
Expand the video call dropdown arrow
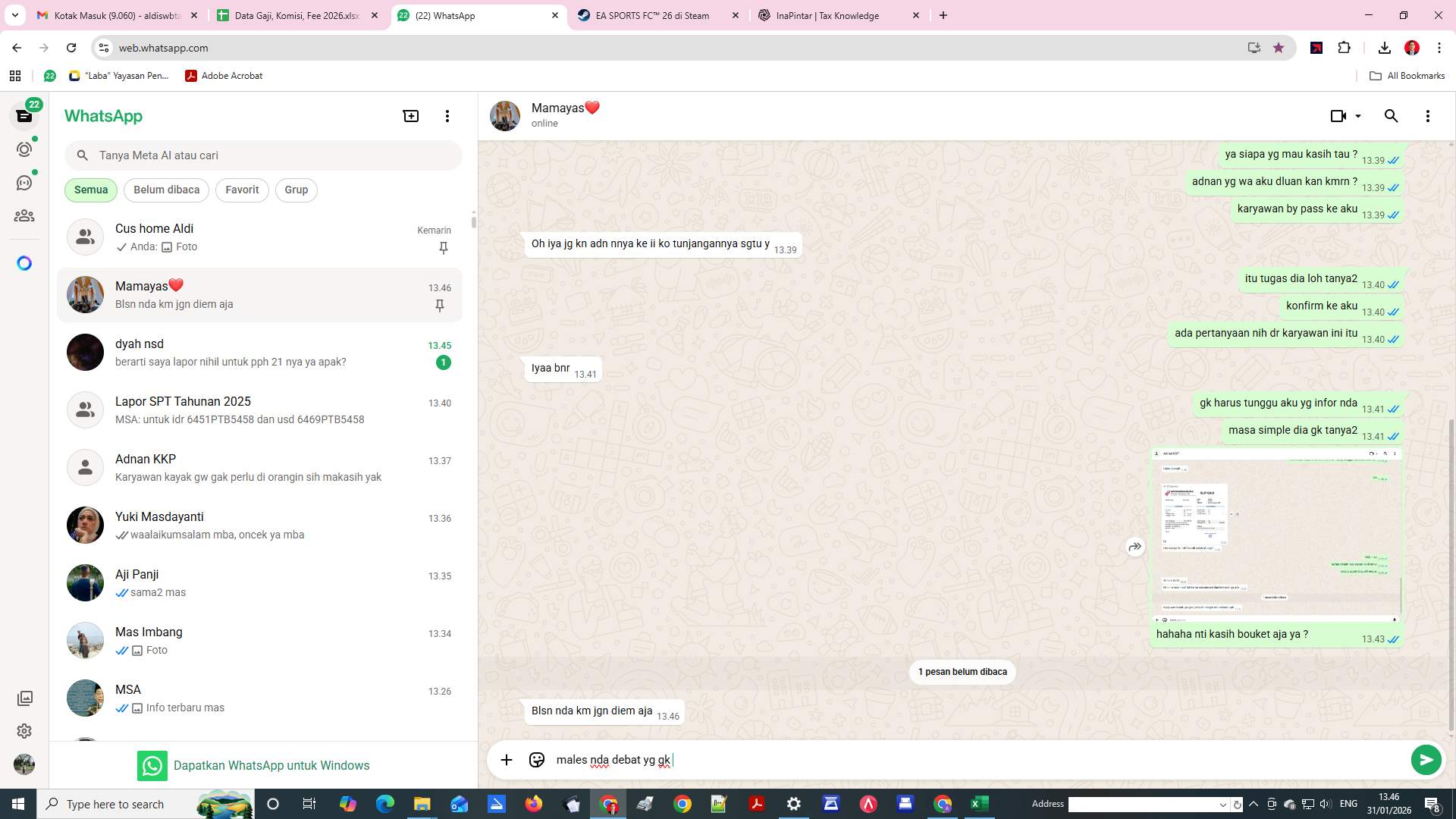[1358, 116]
